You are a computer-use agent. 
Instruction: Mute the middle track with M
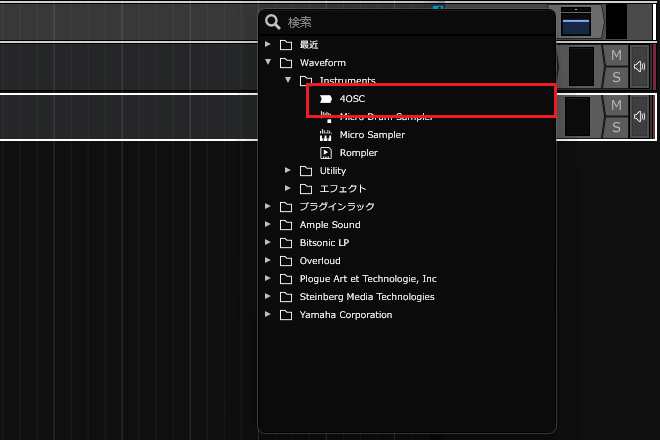point(616,55)
